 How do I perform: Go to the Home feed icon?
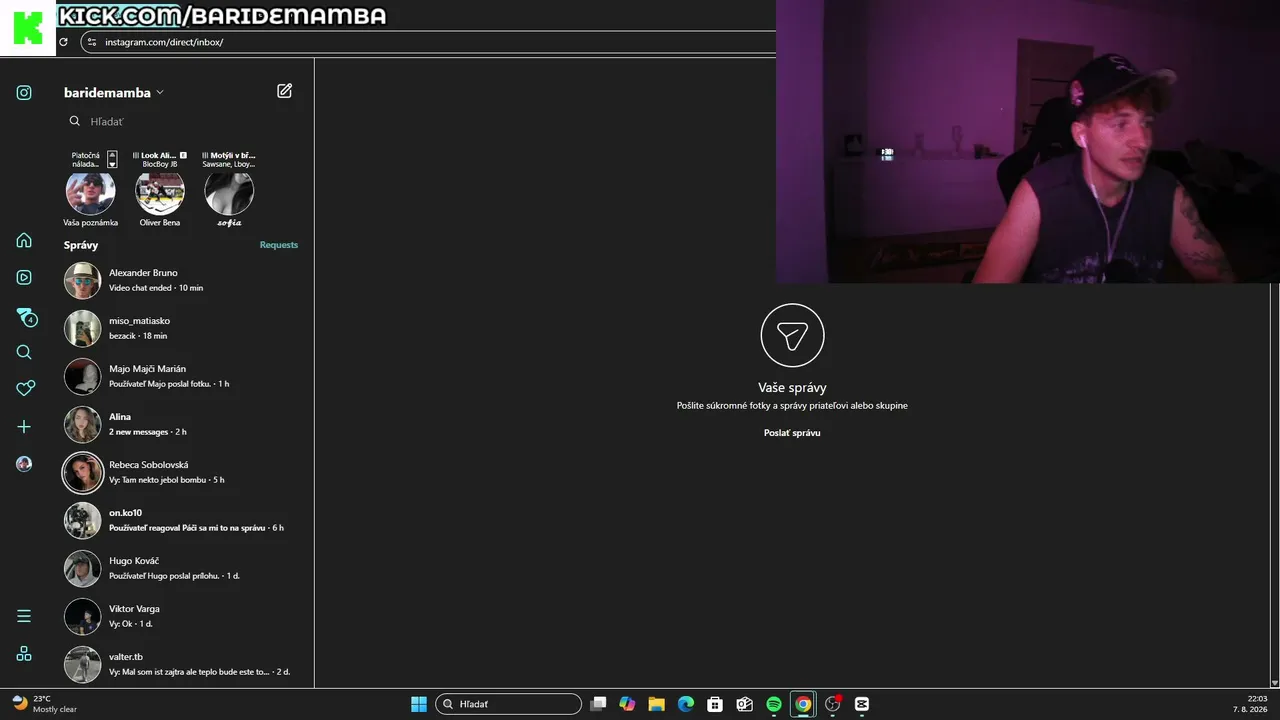pos(24,240)
